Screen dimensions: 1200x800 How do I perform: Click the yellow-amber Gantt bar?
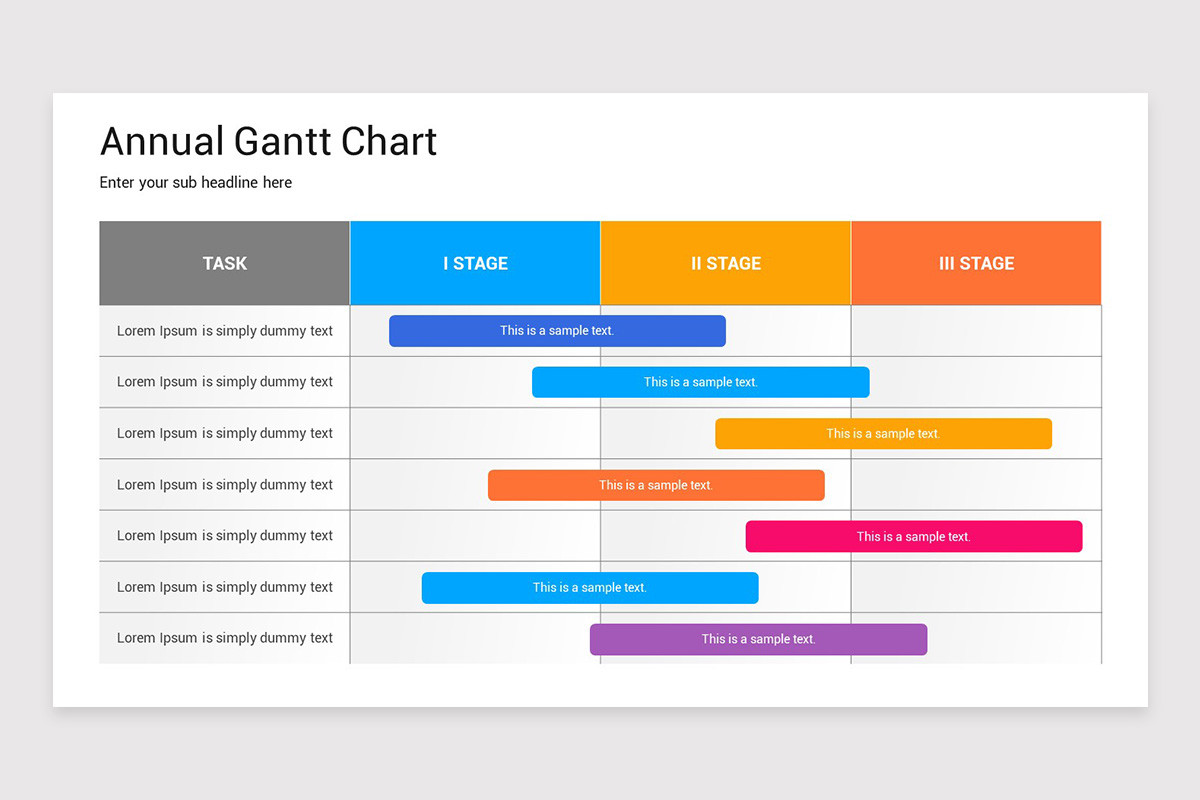[883, 434]
